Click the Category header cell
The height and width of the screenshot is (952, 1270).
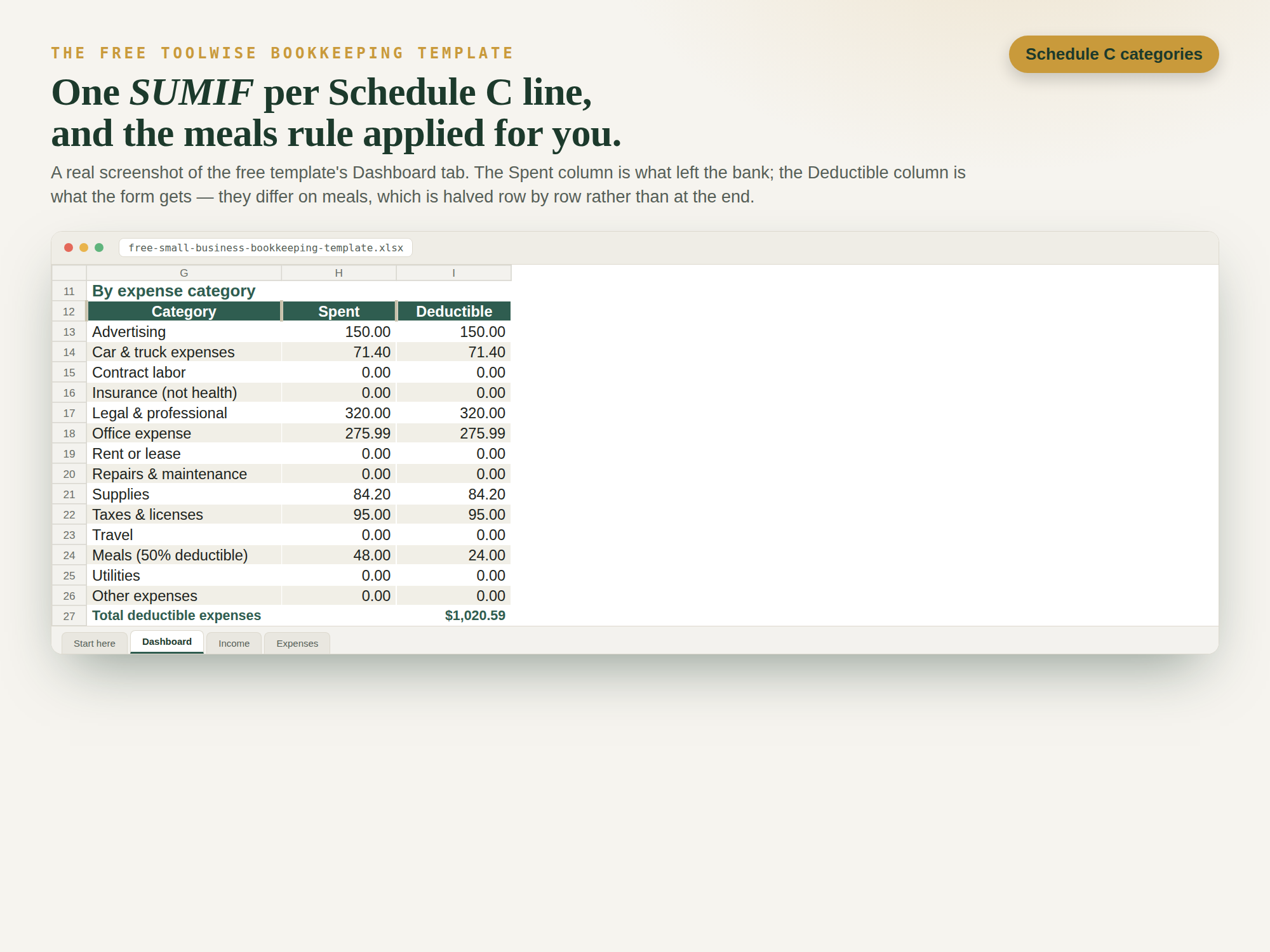[x=184, y=312]
